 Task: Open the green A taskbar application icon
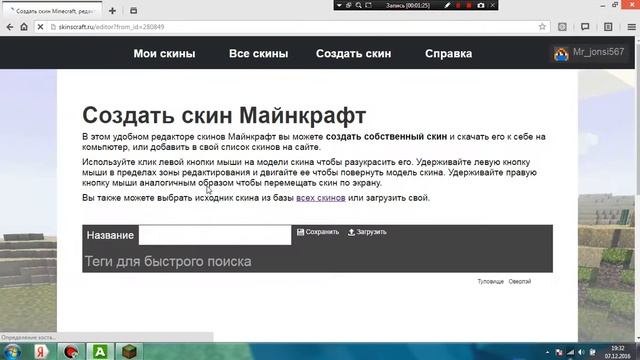(100, 351)
